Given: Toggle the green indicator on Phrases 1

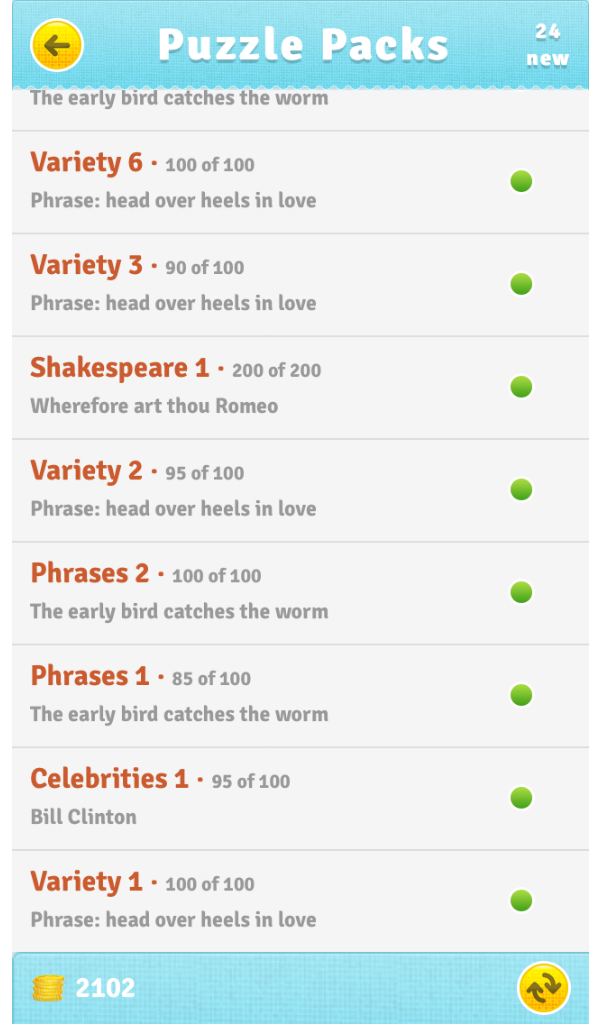Looking at the screenshot, I should [x=520, y=695].
